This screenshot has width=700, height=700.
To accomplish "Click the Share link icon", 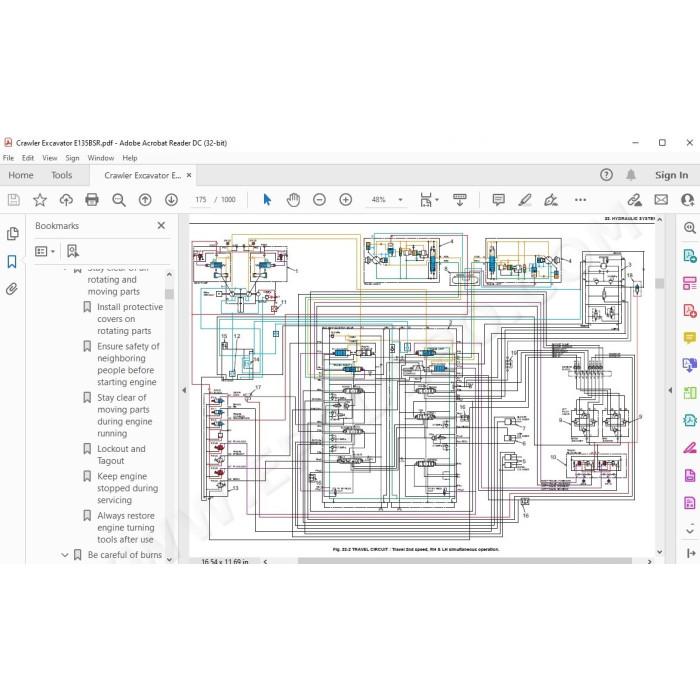I will tap(634, 200).
